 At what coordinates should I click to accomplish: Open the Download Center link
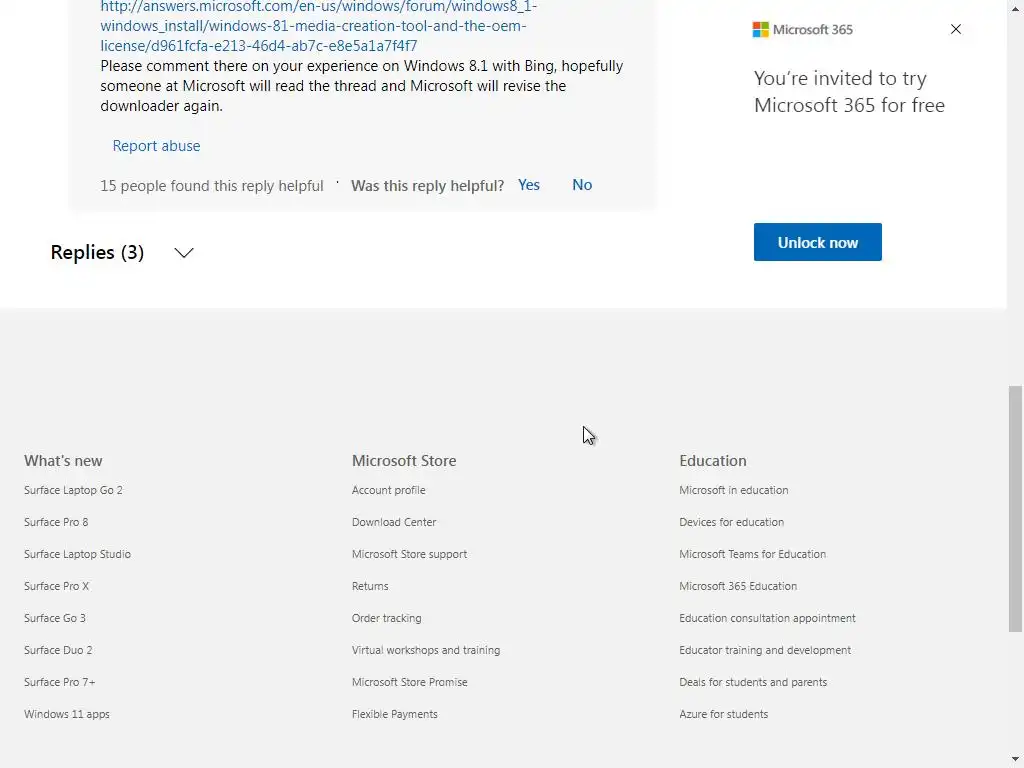[394, 522]
